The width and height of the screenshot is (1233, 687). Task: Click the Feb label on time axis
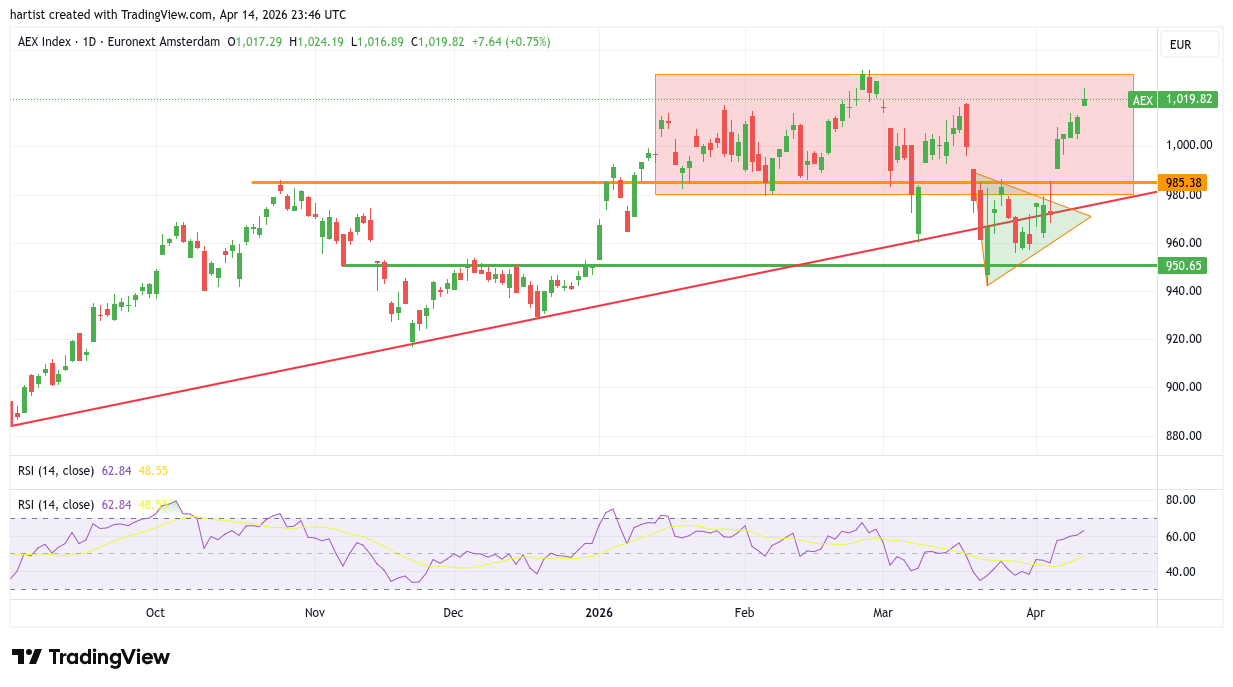743,612
